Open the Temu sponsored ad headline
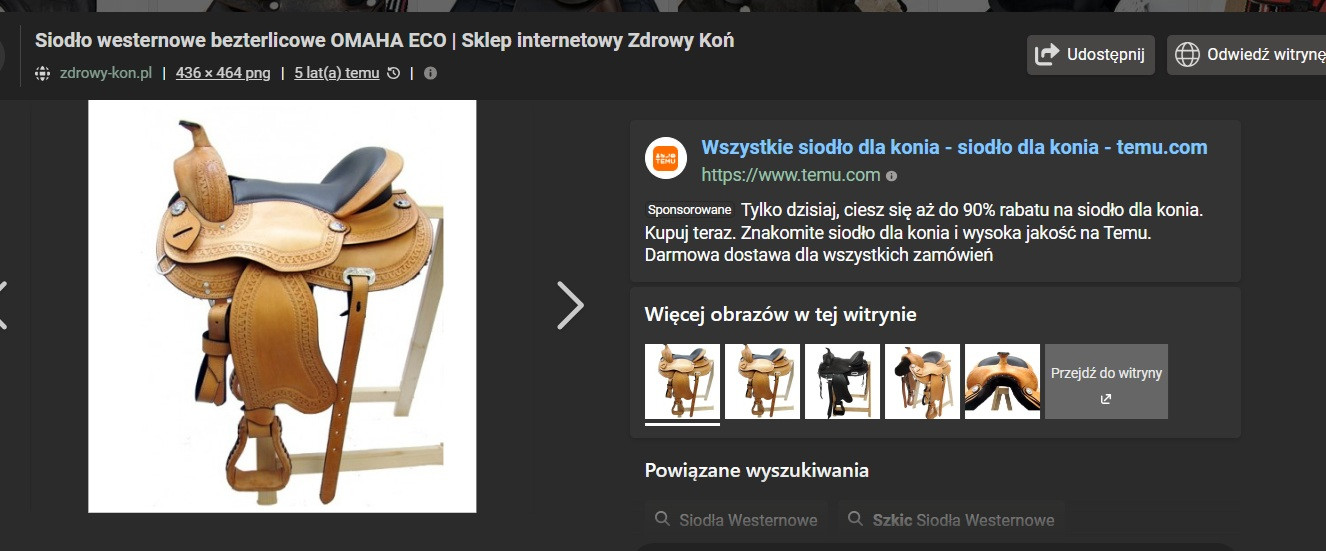This screenshot has width=1326, height=551. click(x=954, y=147)
